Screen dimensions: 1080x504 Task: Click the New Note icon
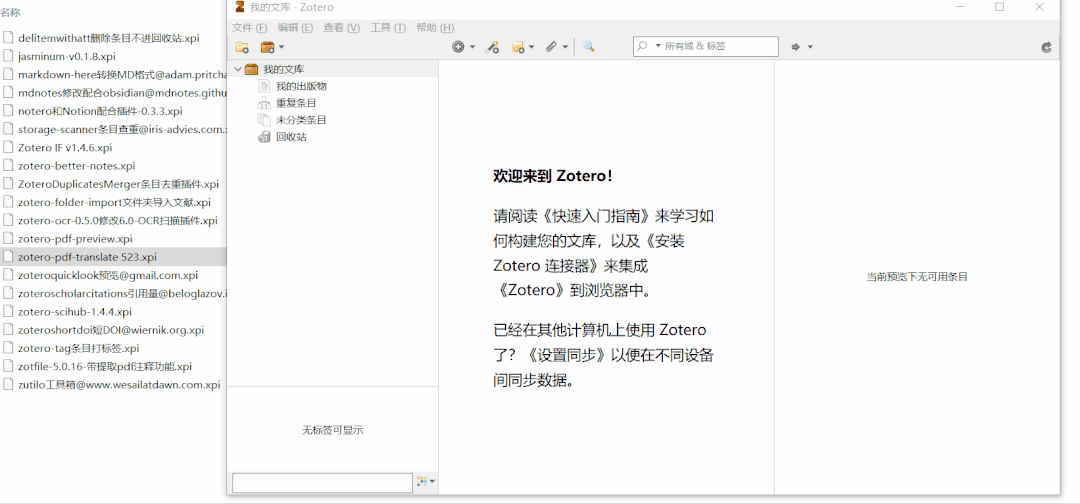coord(517,47)
